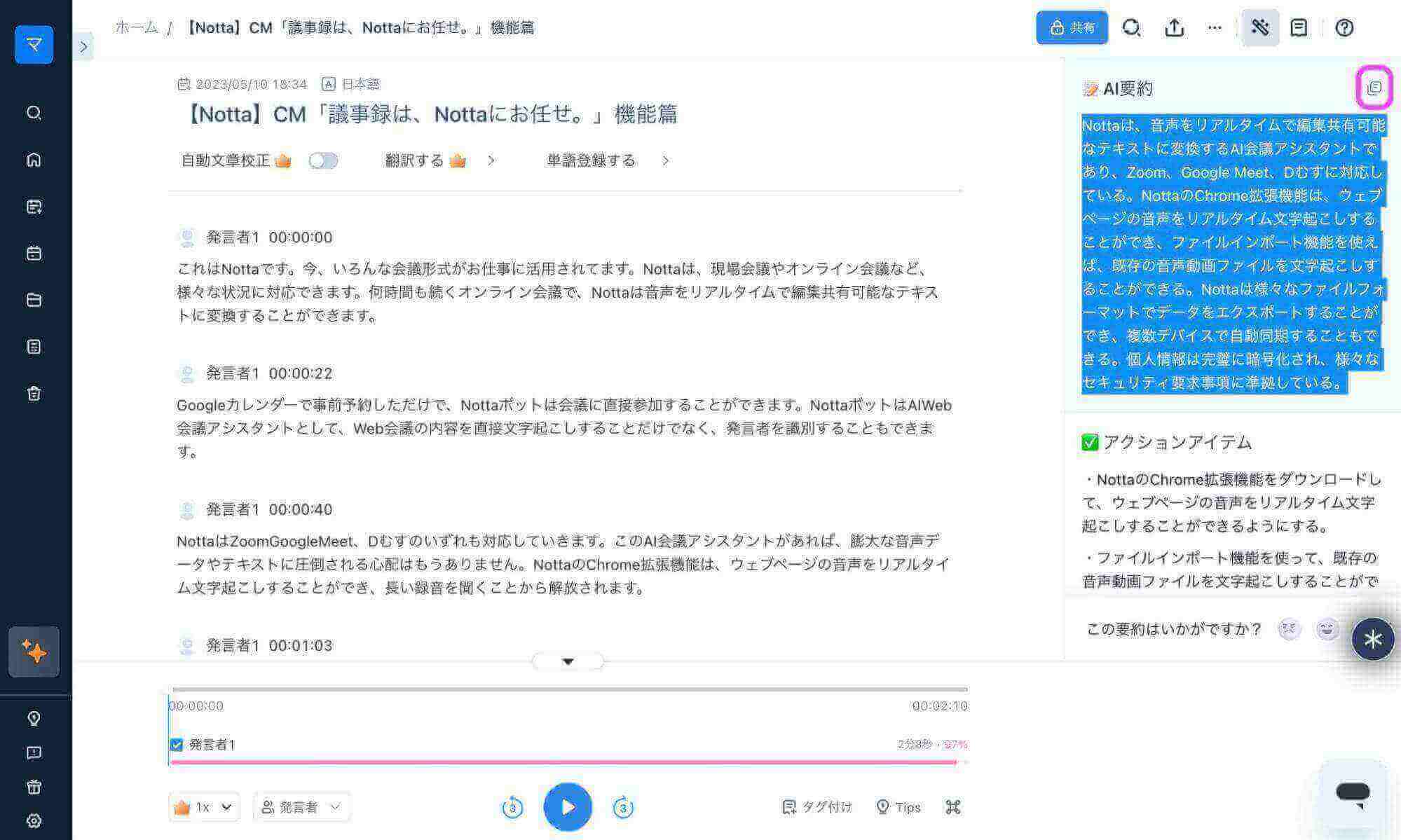Viewport: 1401px width, 840px height.
Task: Click the 00:02:10 total duration label
Action: click(x=939, y=705)
